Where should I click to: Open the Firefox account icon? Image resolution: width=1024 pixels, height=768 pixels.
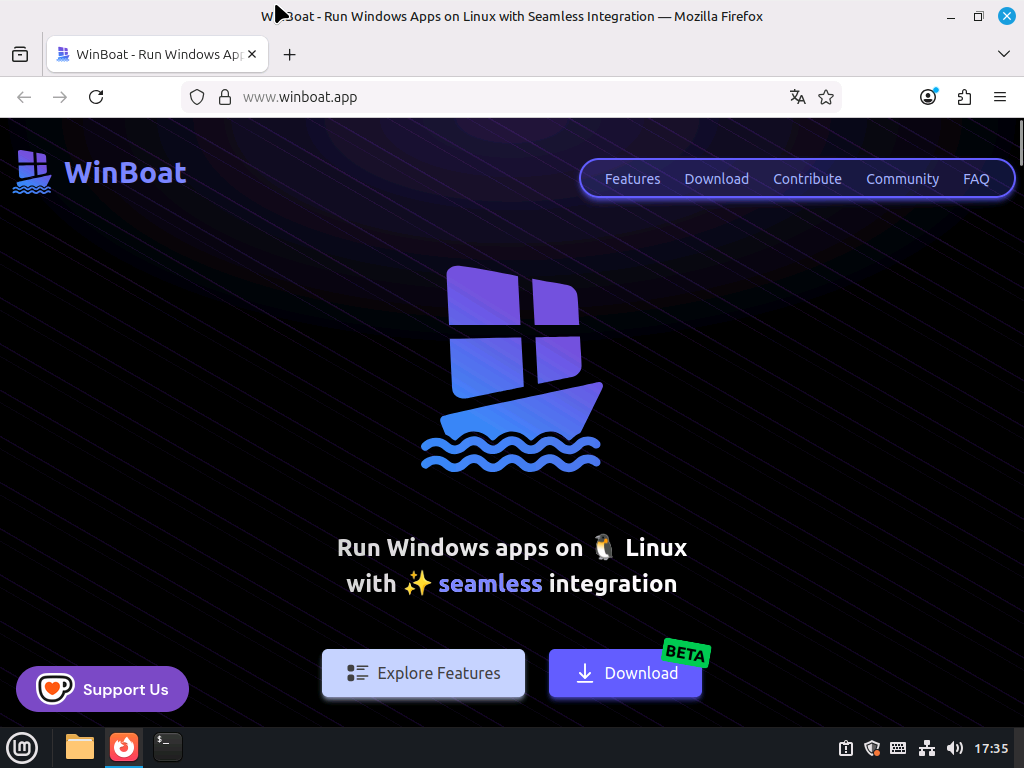[x=929, y=97]
